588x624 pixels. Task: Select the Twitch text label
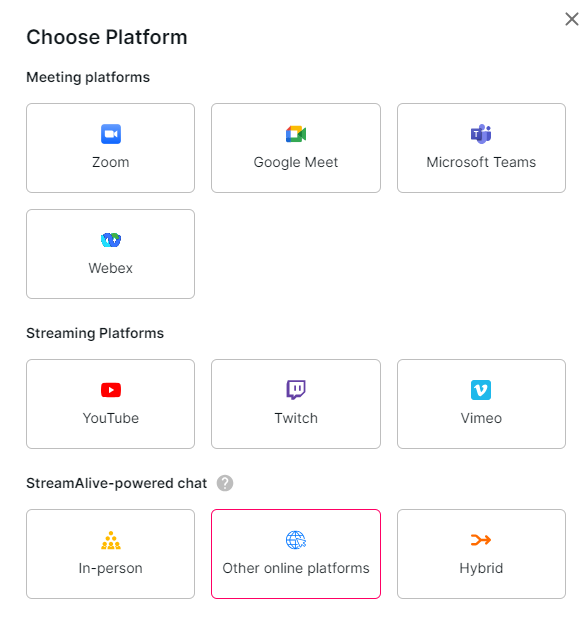(296, 418)
